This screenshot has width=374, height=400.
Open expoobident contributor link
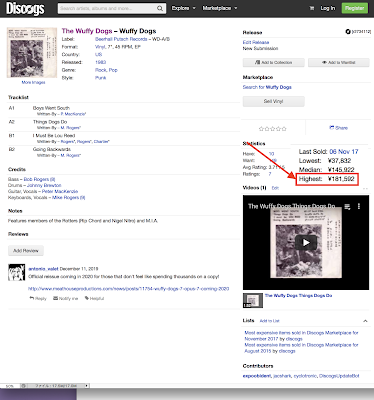tap(257, 376)
